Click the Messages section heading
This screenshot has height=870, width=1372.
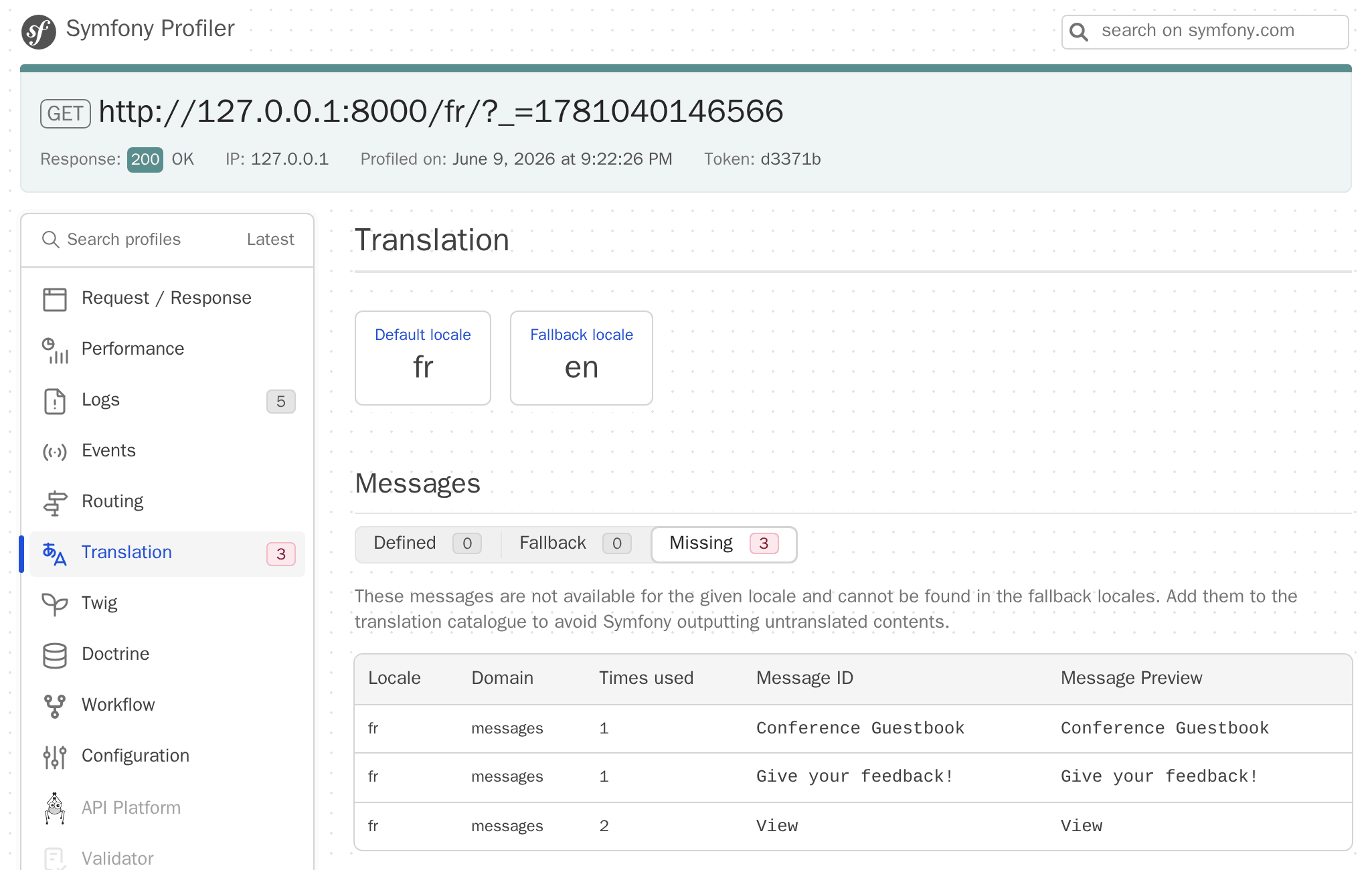418,484
